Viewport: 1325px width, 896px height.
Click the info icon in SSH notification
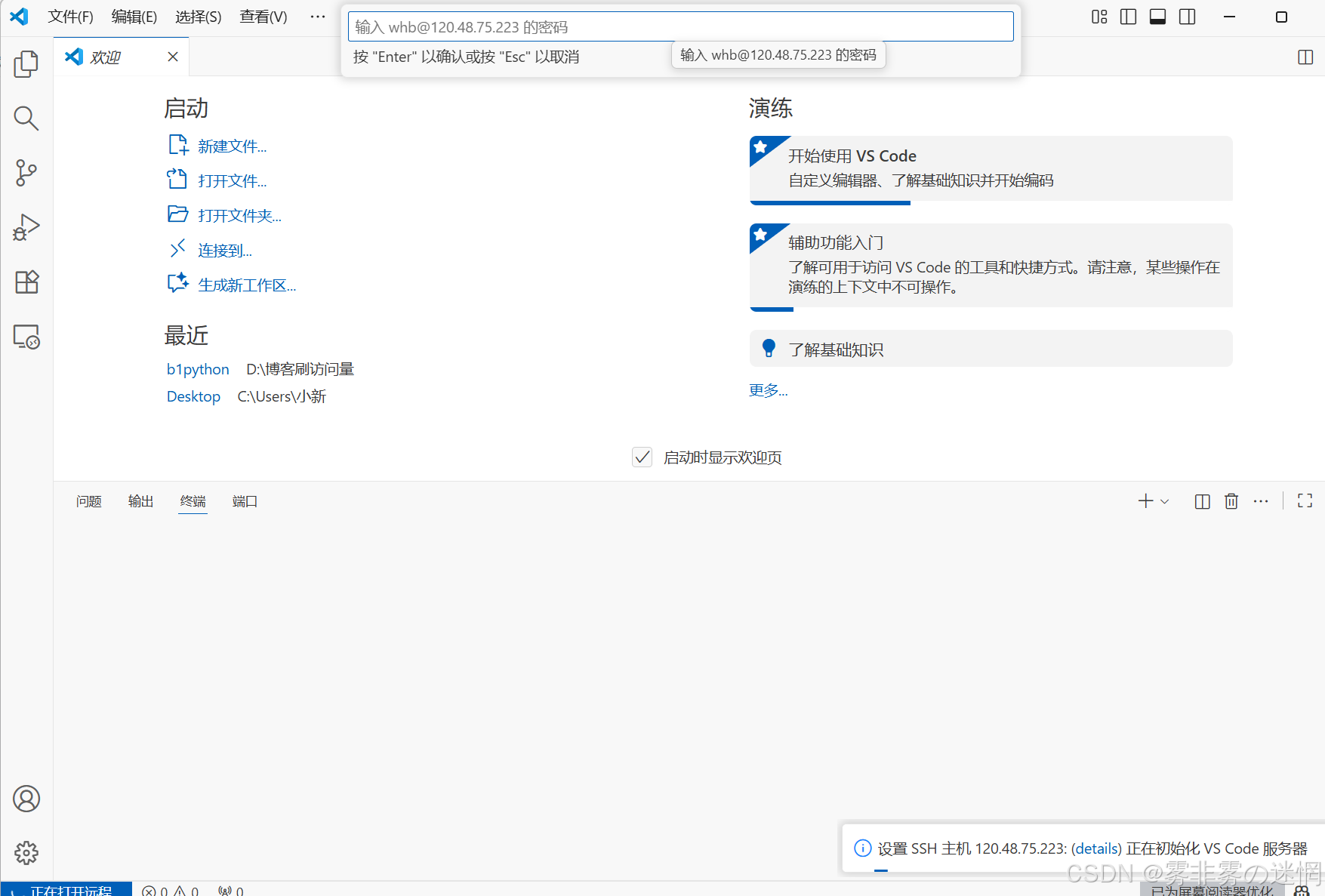tap(862, 848)
